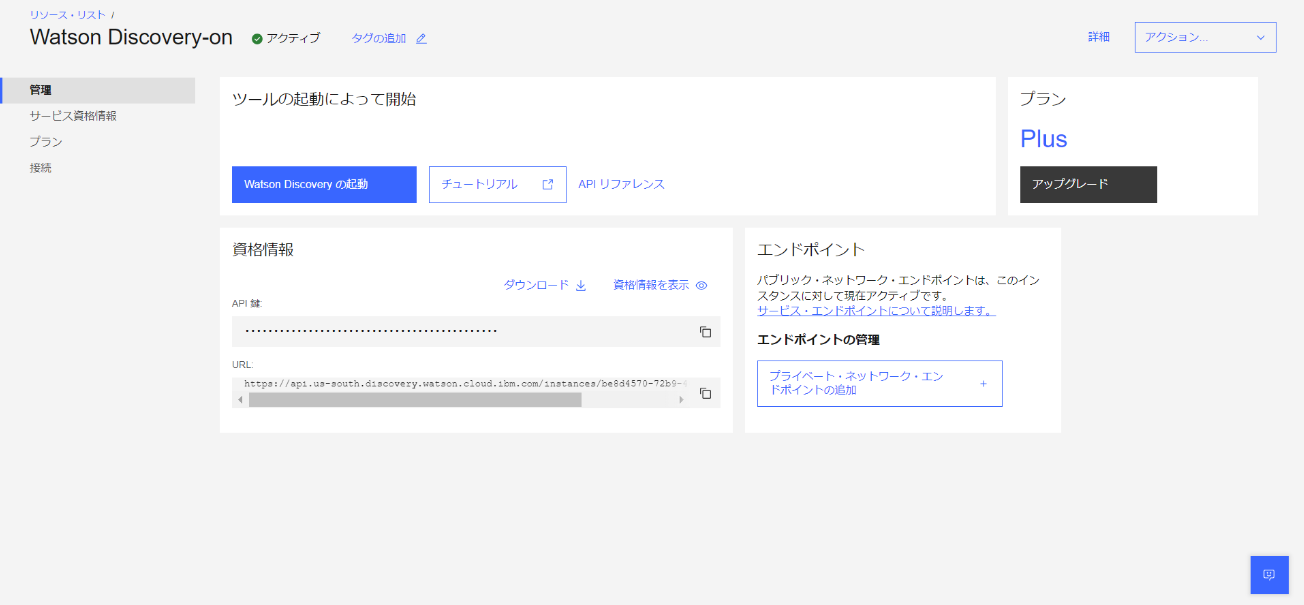Image resolution: width=1304 pixels, height=605 pixels.
Task: Select 管理 in the sidebar
Action: (41, 90)
